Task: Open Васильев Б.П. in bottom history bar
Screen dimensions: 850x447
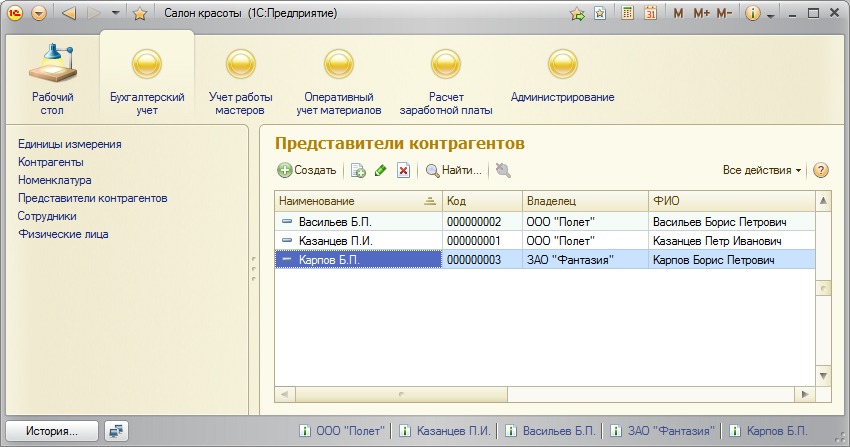Action: [x=551, y=431]
